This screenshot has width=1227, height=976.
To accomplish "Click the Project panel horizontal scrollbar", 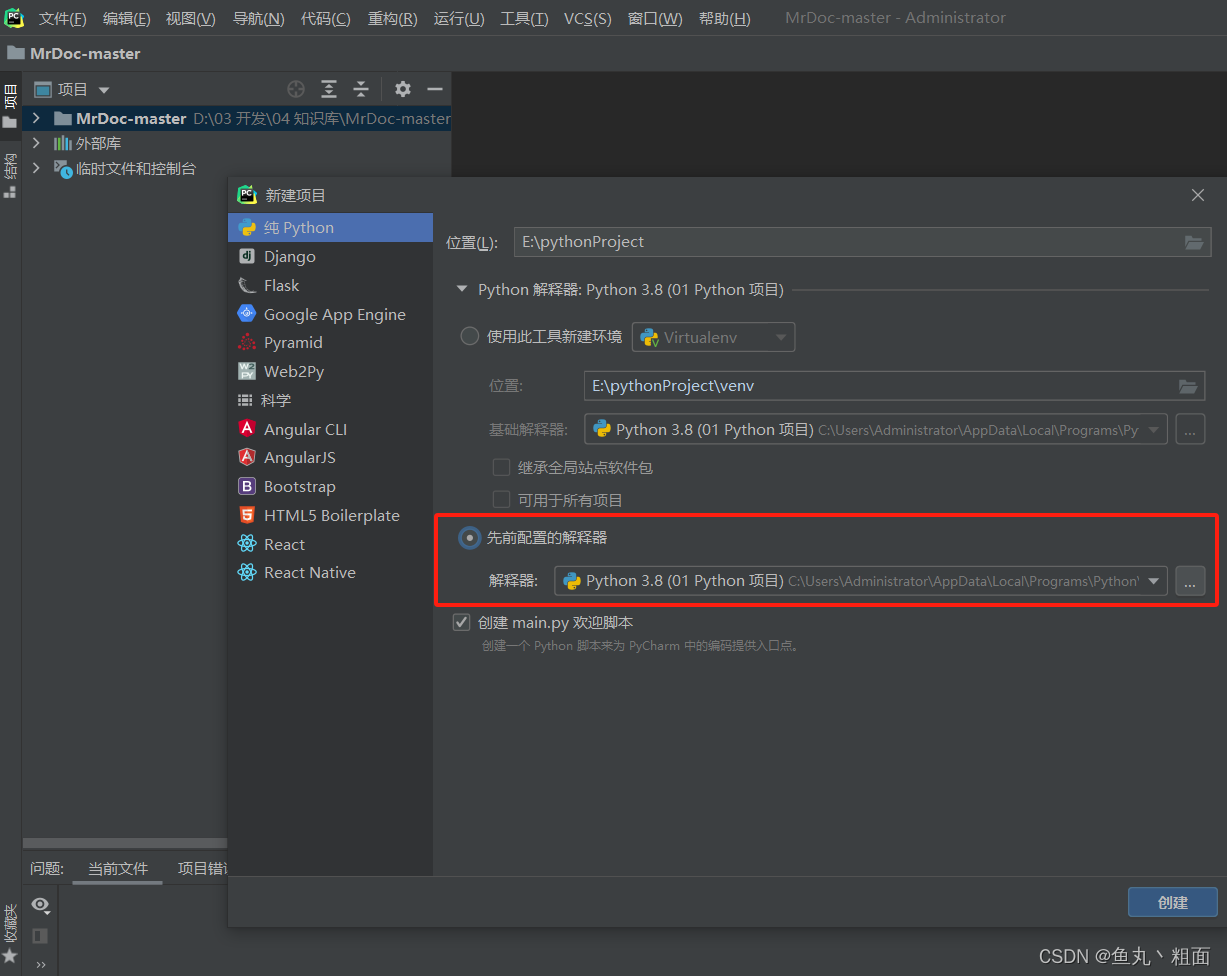I will 125,843.
